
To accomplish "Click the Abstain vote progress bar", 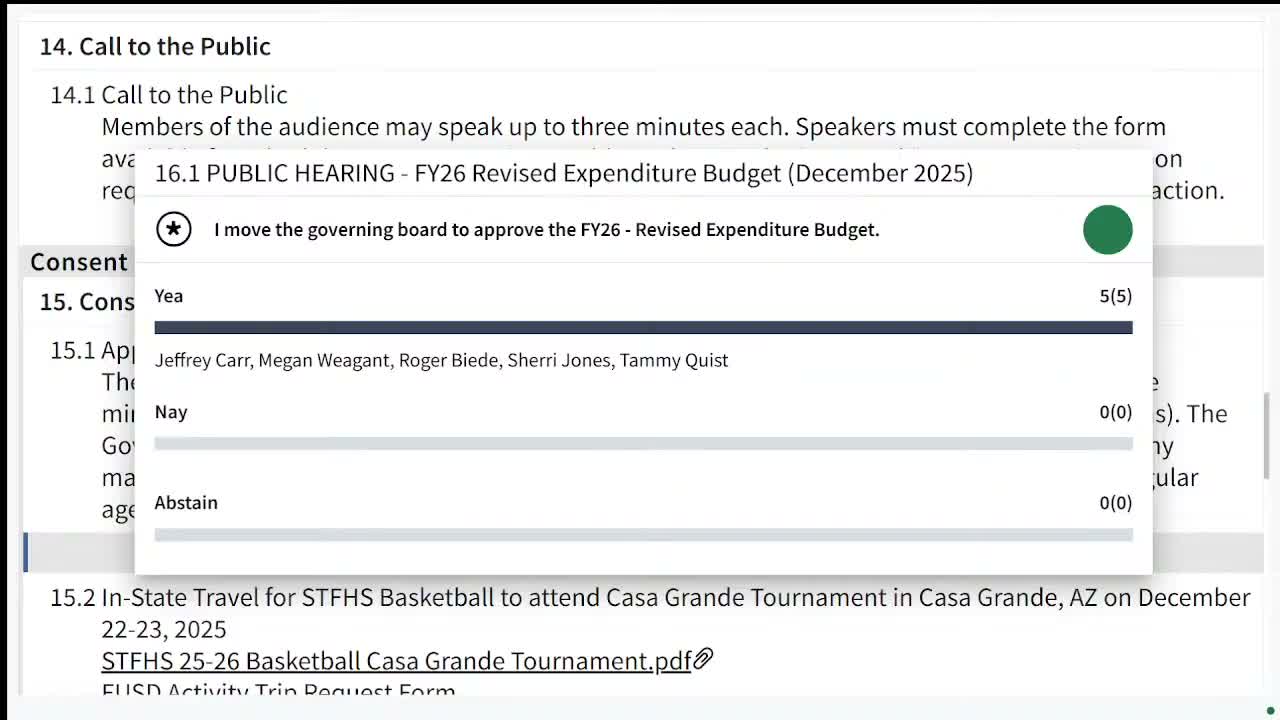I will click(644, 535).
